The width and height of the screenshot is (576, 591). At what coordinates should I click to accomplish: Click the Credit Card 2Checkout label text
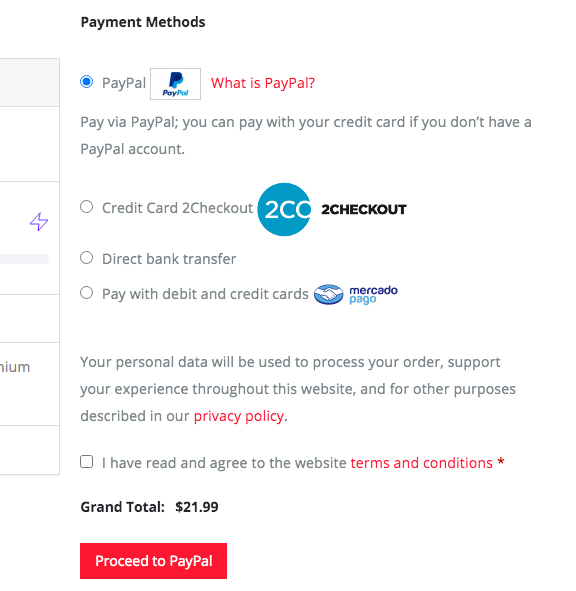coord(178,208)
